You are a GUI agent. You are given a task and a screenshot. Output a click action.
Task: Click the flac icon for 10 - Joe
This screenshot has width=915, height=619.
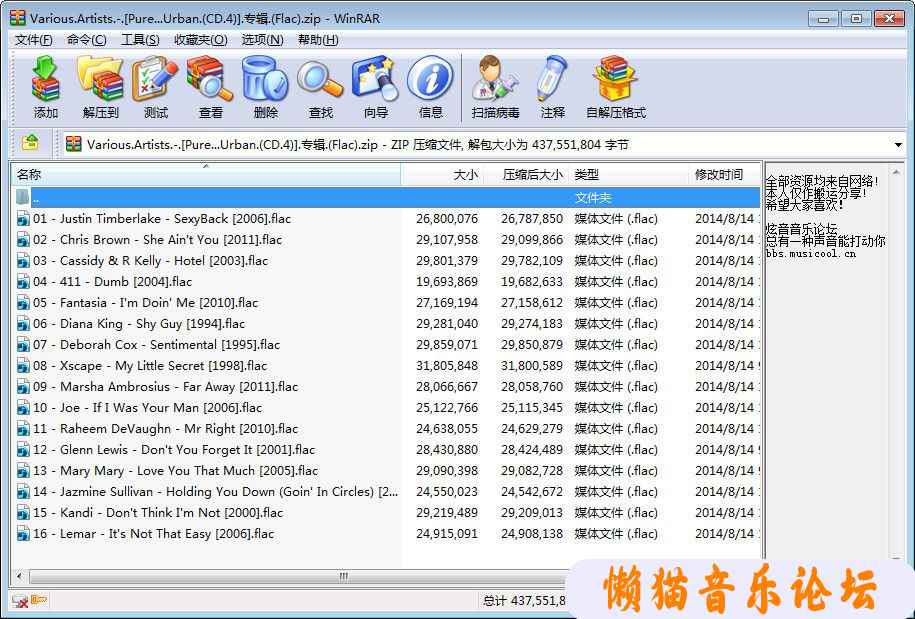23,408
